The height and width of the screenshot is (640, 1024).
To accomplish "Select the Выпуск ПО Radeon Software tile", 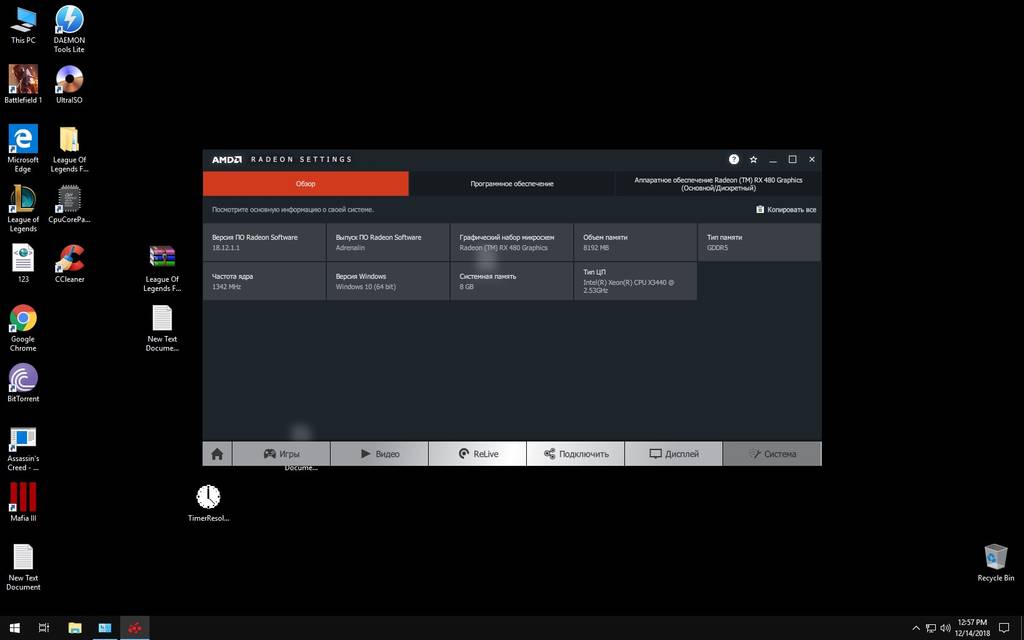I will (x=388, y=242).
